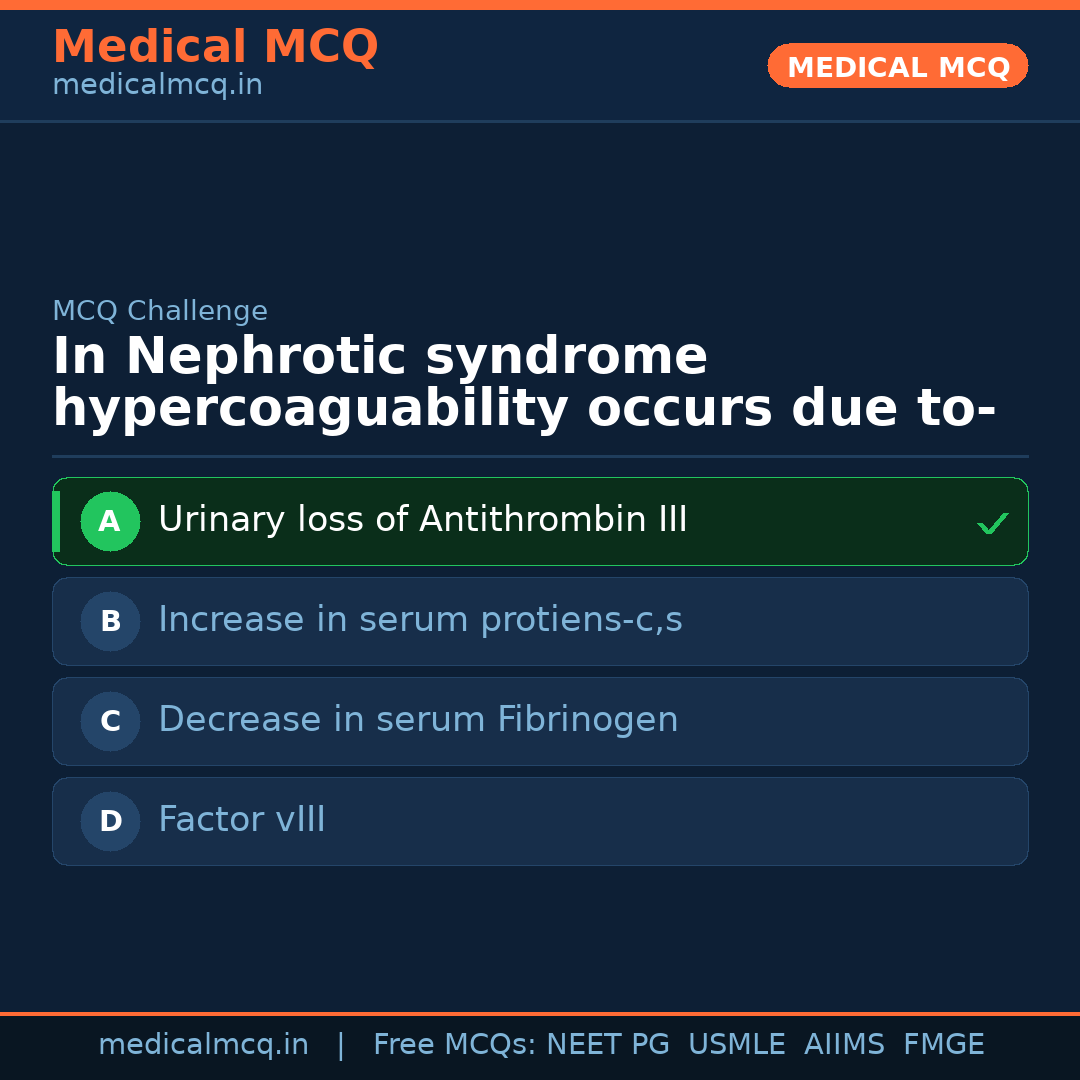
Task: Click 'Free MCQs:' text in footer
Action: [x=455, y=1045]
